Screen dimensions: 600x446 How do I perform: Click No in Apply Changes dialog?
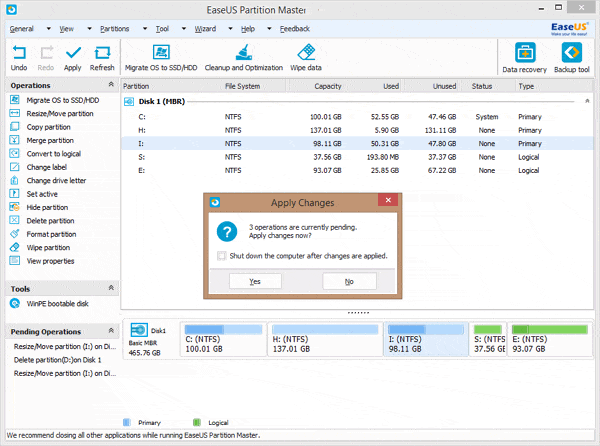point(349,281)
